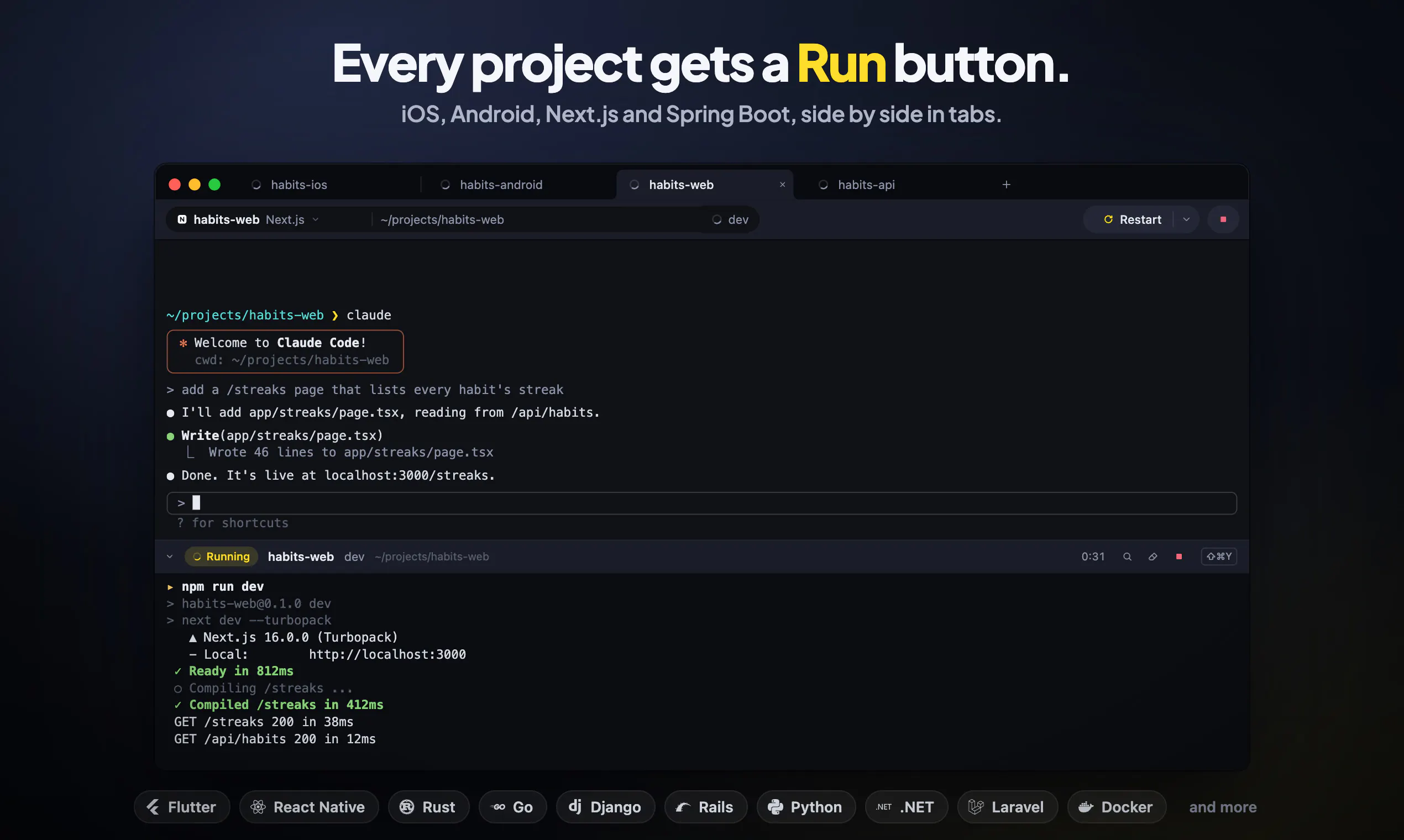This screenshot has width=1404, height=840.
Task: Click the React Native framework chip
Action: [309, 807]
